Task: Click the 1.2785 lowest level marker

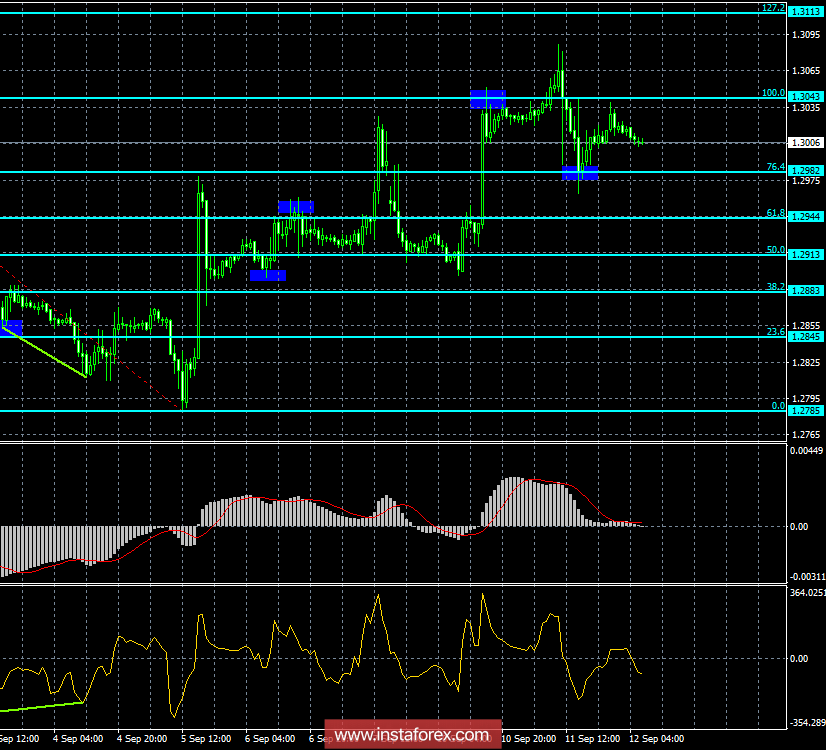Action: pos(806,410)
